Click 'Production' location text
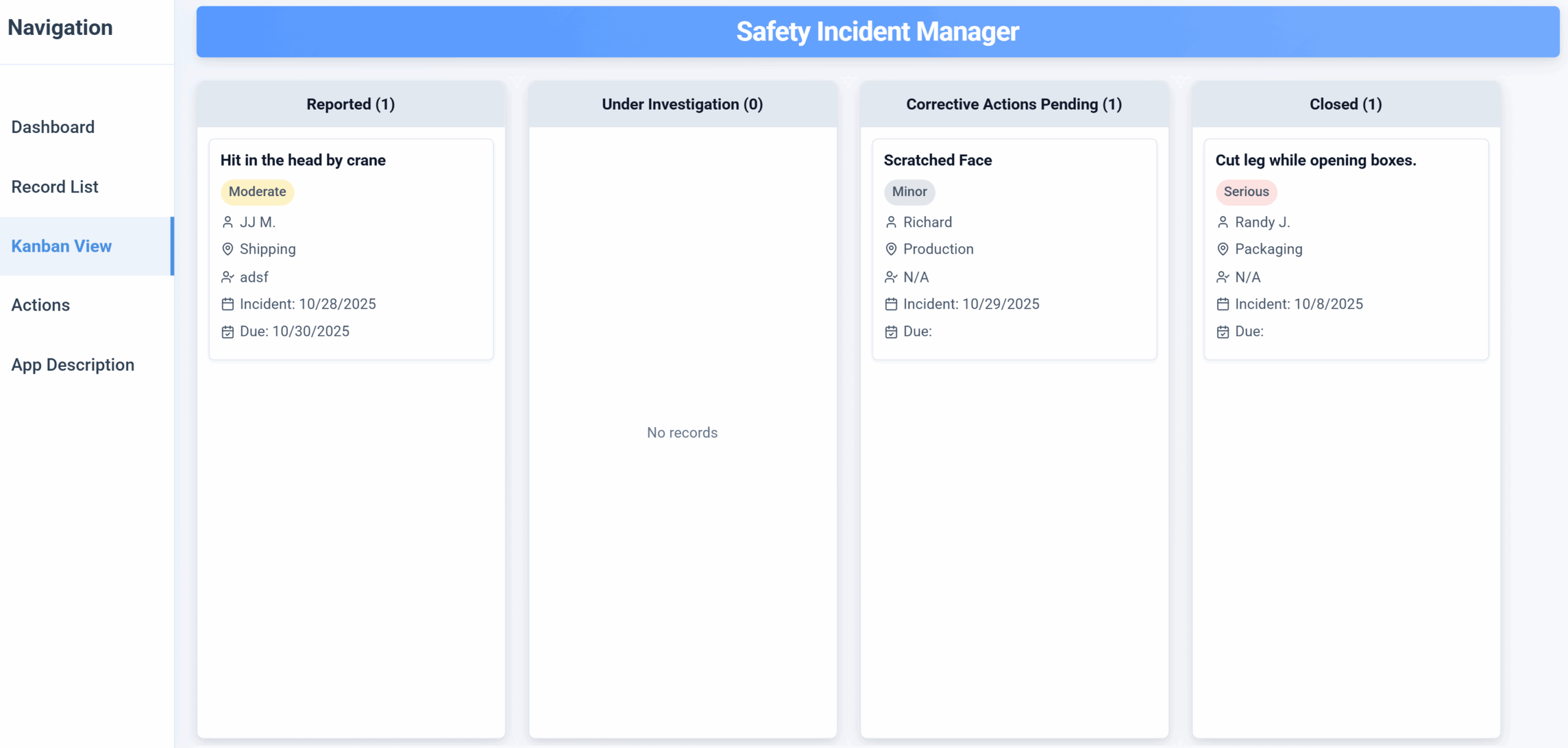Viewport: 1568px width, 748px height. point(938,249)
